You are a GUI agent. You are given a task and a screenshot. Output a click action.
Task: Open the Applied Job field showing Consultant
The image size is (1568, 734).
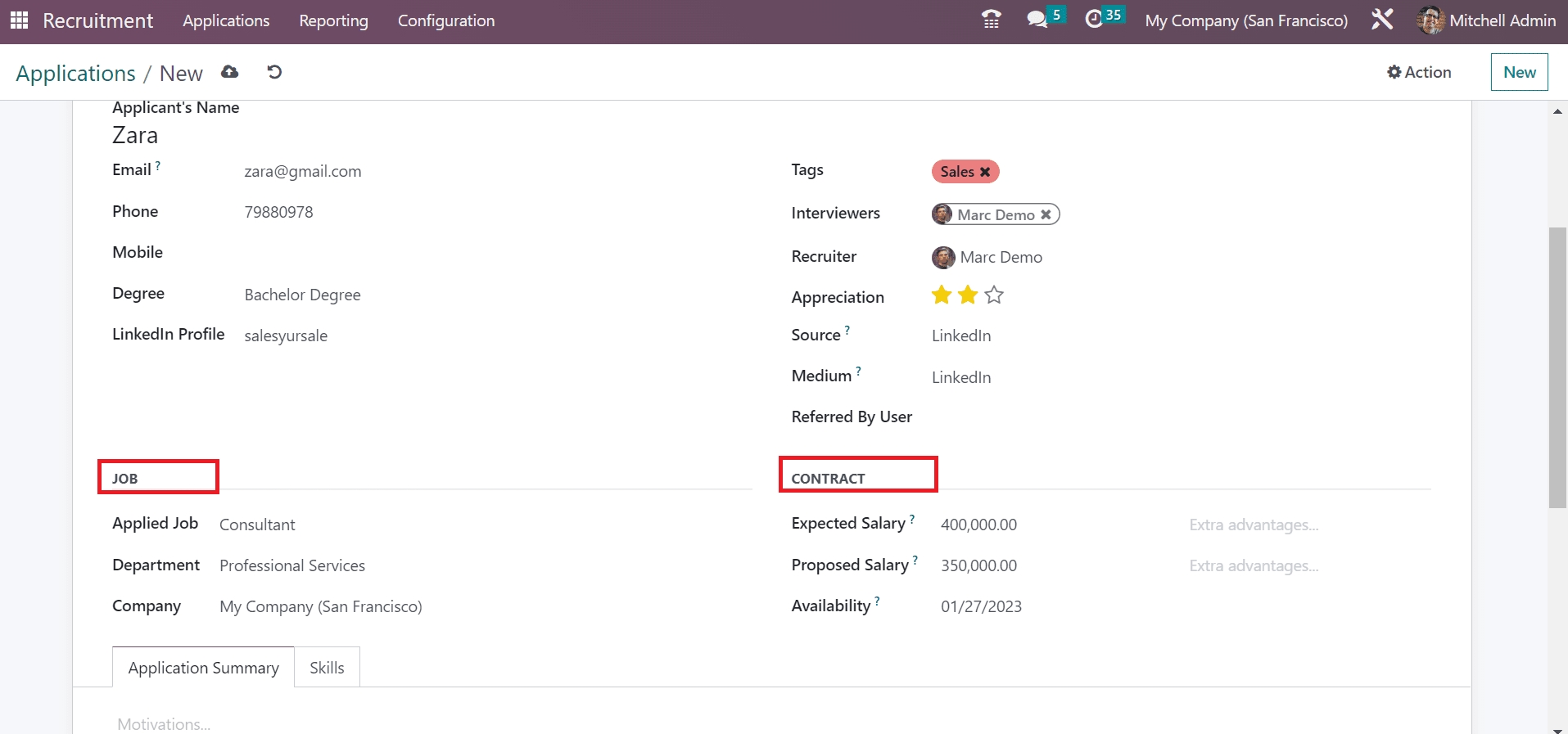(257, 525)
